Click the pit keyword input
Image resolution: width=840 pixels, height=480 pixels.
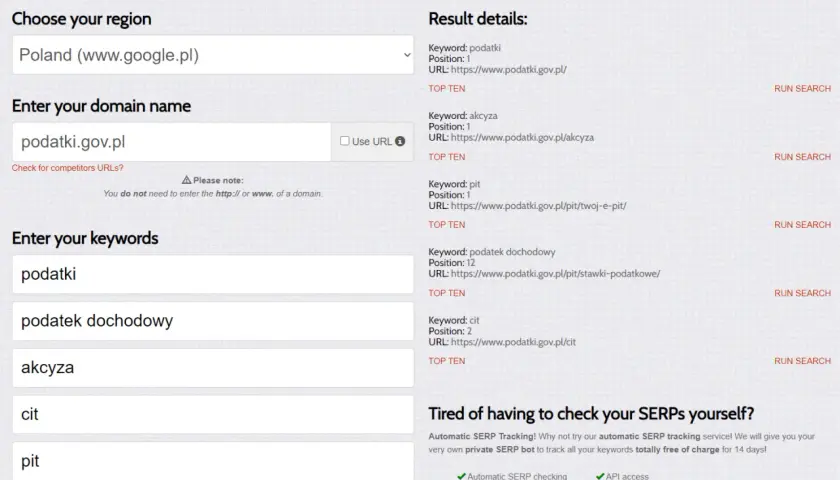click(x=213, y=461)
